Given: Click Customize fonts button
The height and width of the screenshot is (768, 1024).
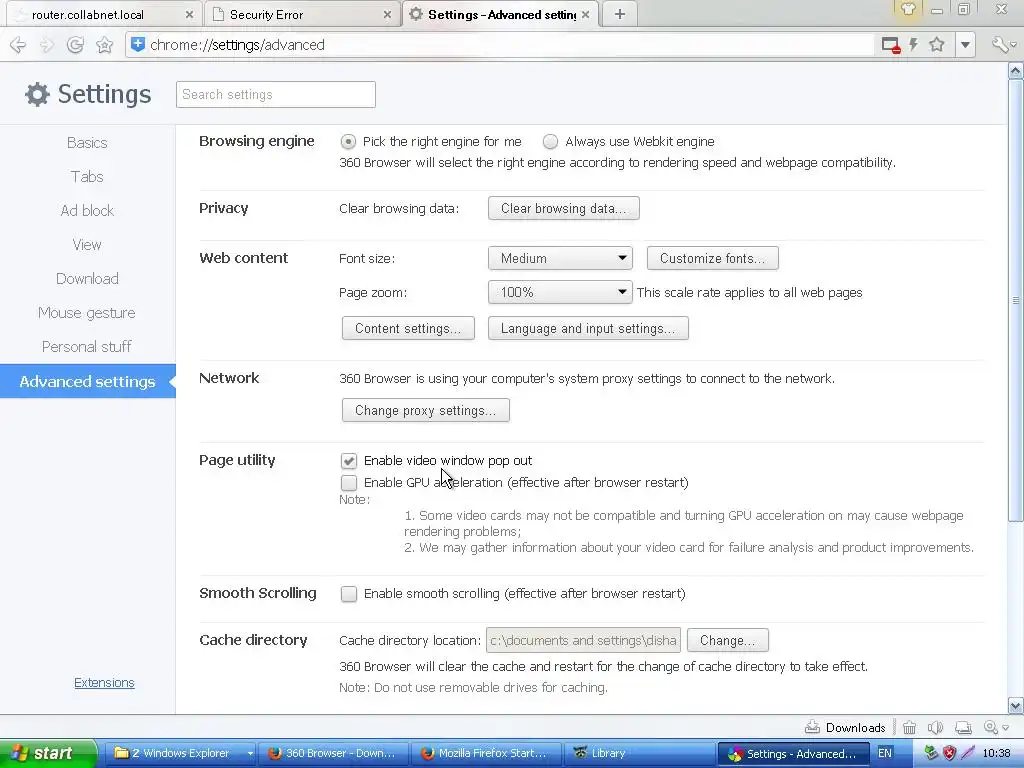Looking at the screenshot, I should [x=712, y=258].
